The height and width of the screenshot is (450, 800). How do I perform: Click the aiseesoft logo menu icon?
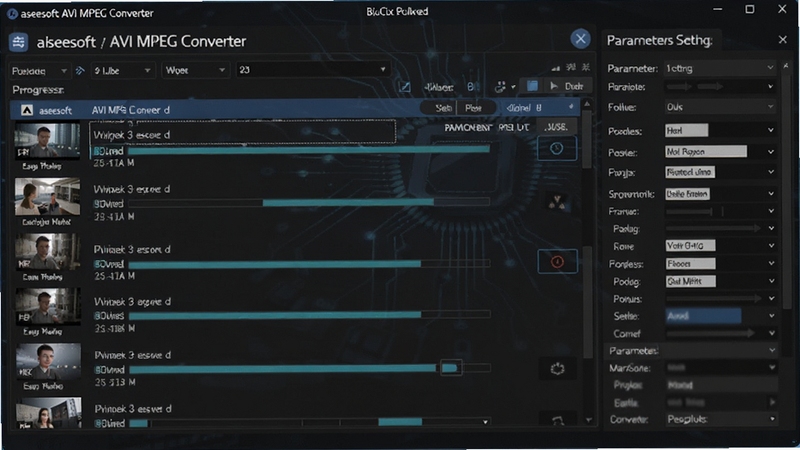(x=19, y=42)
